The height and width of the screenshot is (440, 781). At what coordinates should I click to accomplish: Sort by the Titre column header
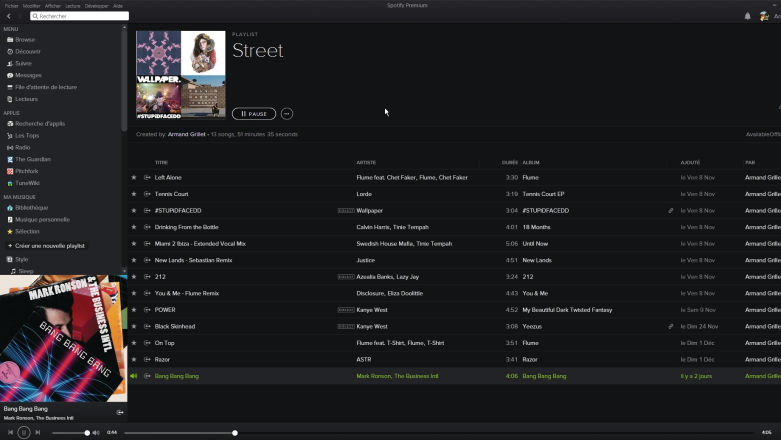pyautogui.click(x=161, y=162)
